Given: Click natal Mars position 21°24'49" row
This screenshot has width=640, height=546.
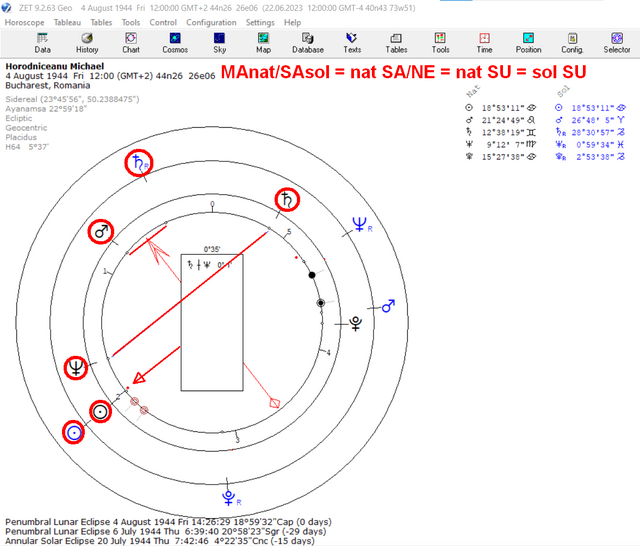Looking at the screenshot, I should pos(501,120).
